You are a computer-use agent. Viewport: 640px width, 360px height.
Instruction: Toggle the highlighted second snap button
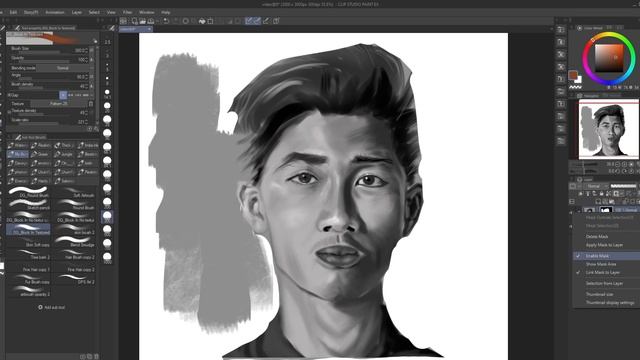pyautogui.click(x=257, y=21)
